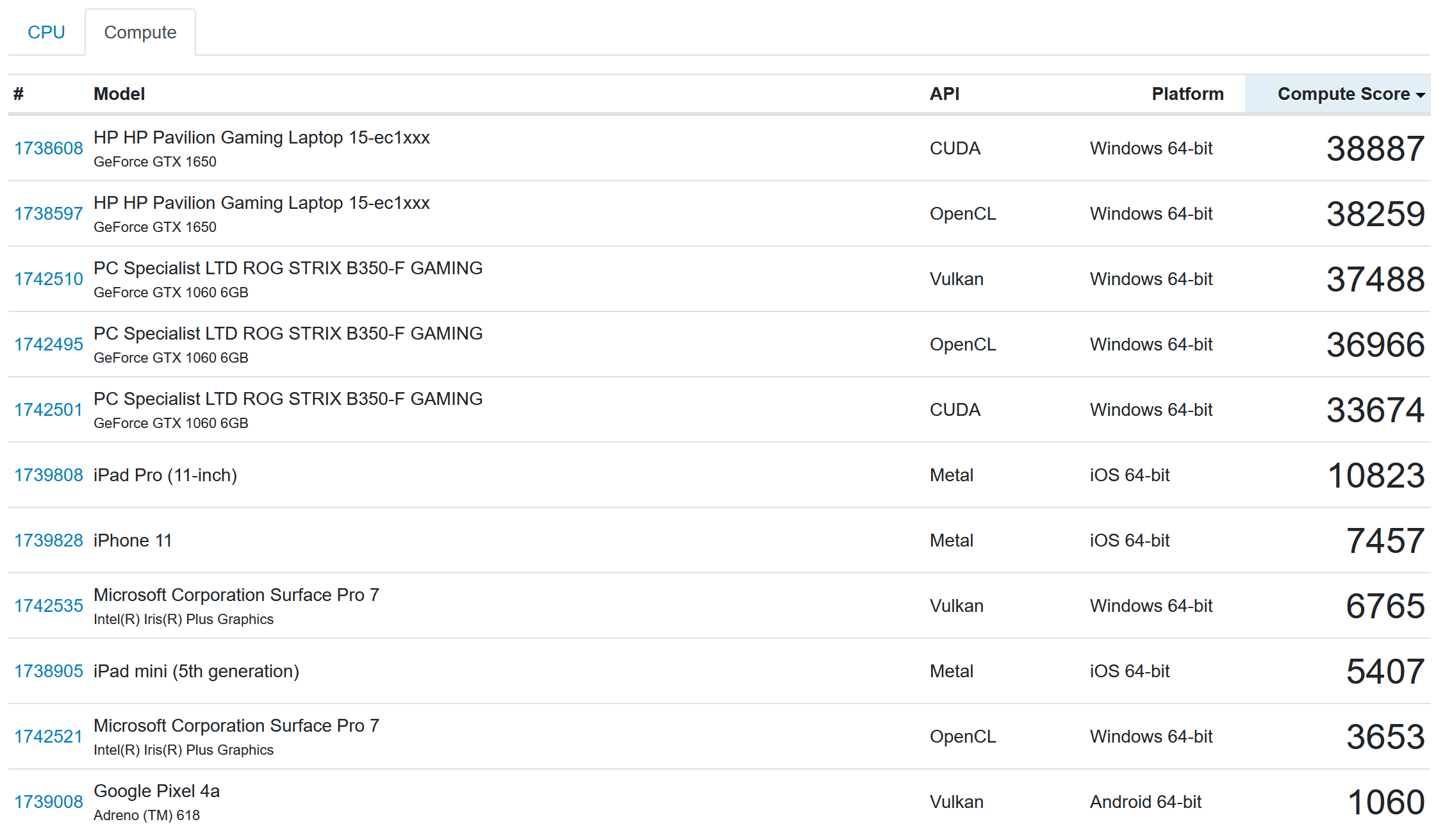Click the sort arrow next to Compute Score
The height and width of the screenshot is (840, 1445).
tap(1421, 95)
